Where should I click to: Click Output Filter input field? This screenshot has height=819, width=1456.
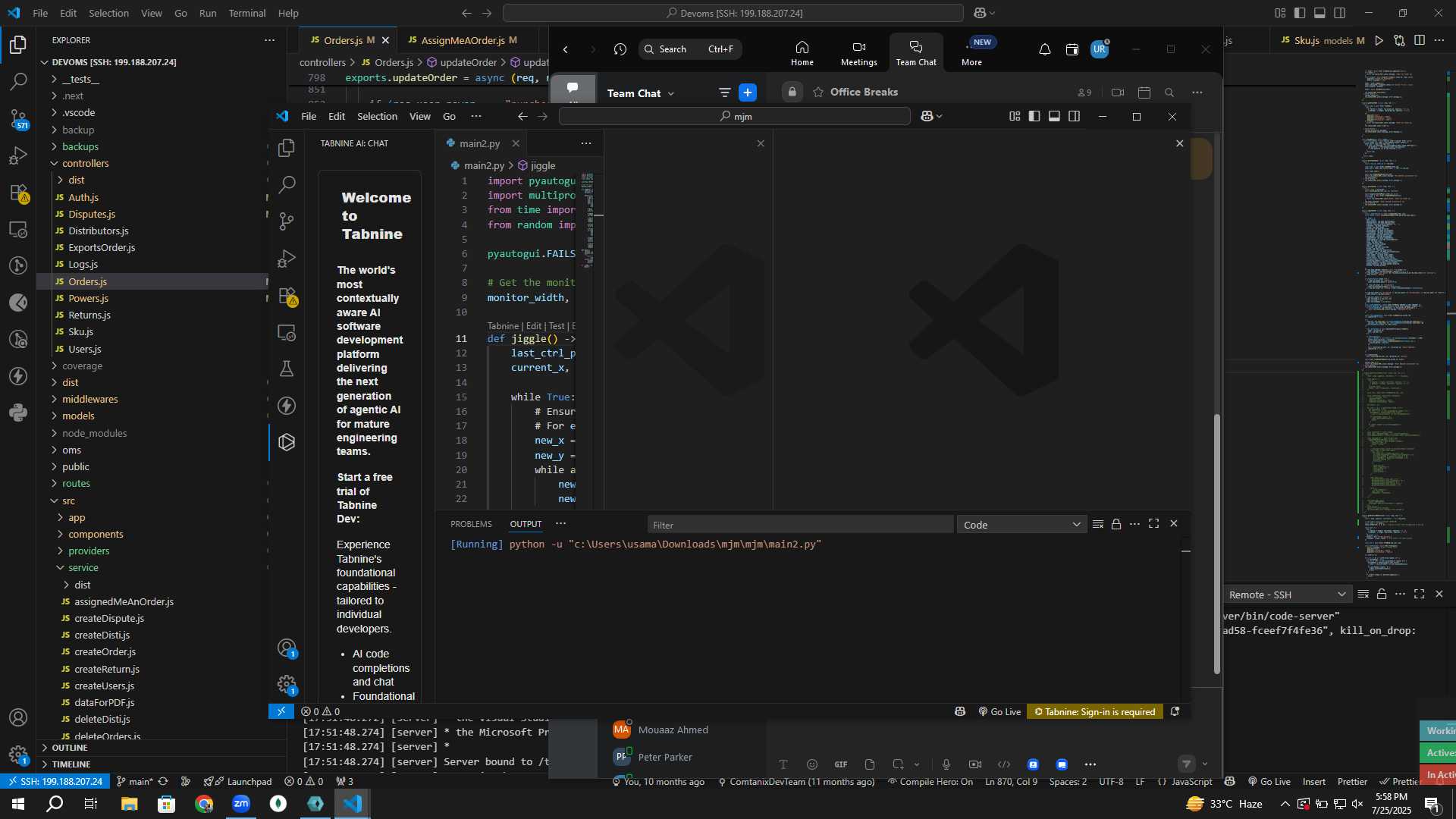pyautogui.click(x=800, y=525)
